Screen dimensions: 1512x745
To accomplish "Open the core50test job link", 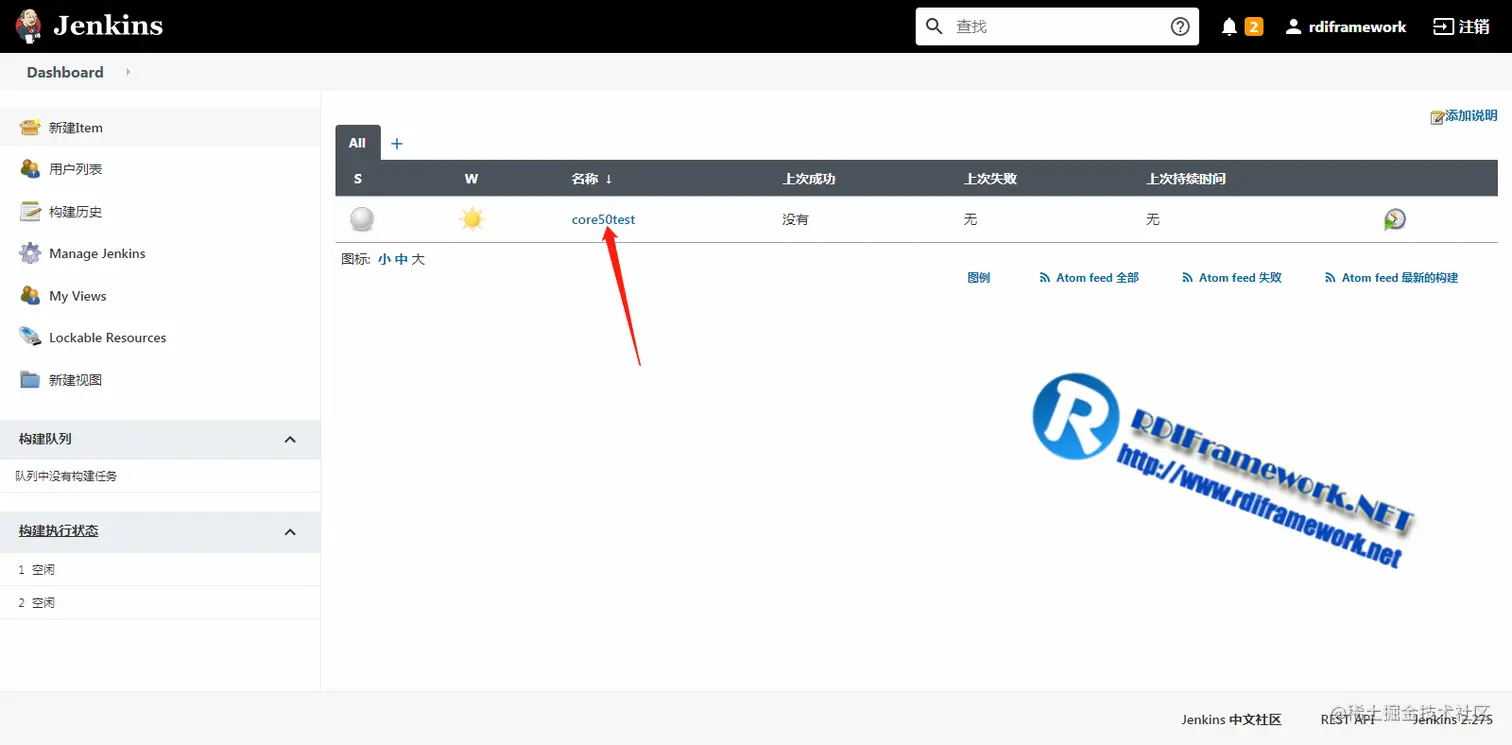I will click(x=603, y=219).
